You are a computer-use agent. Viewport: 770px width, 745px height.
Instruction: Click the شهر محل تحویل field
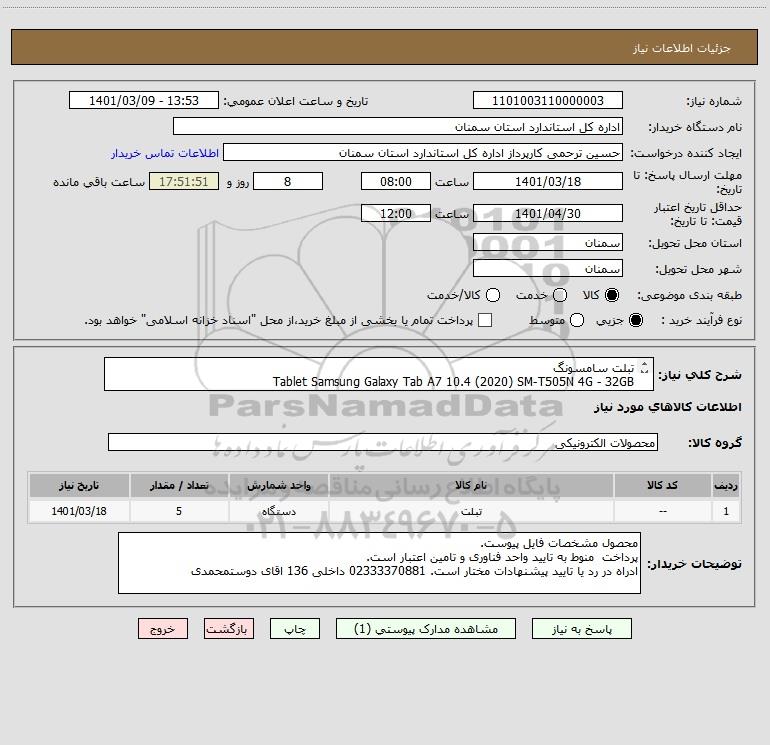point(548,268)
